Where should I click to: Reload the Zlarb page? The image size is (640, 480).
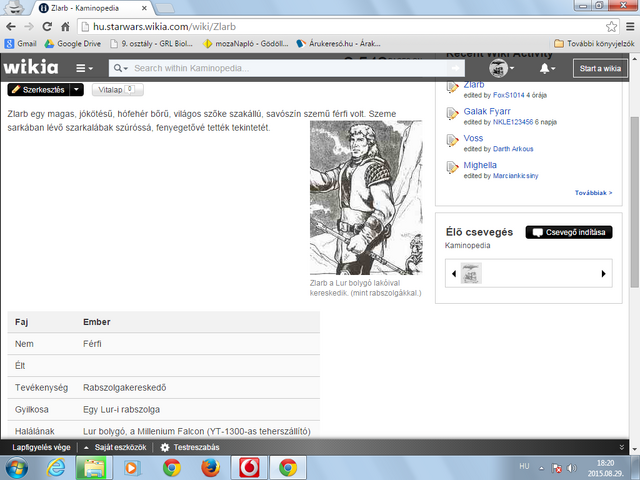point(47,27)
